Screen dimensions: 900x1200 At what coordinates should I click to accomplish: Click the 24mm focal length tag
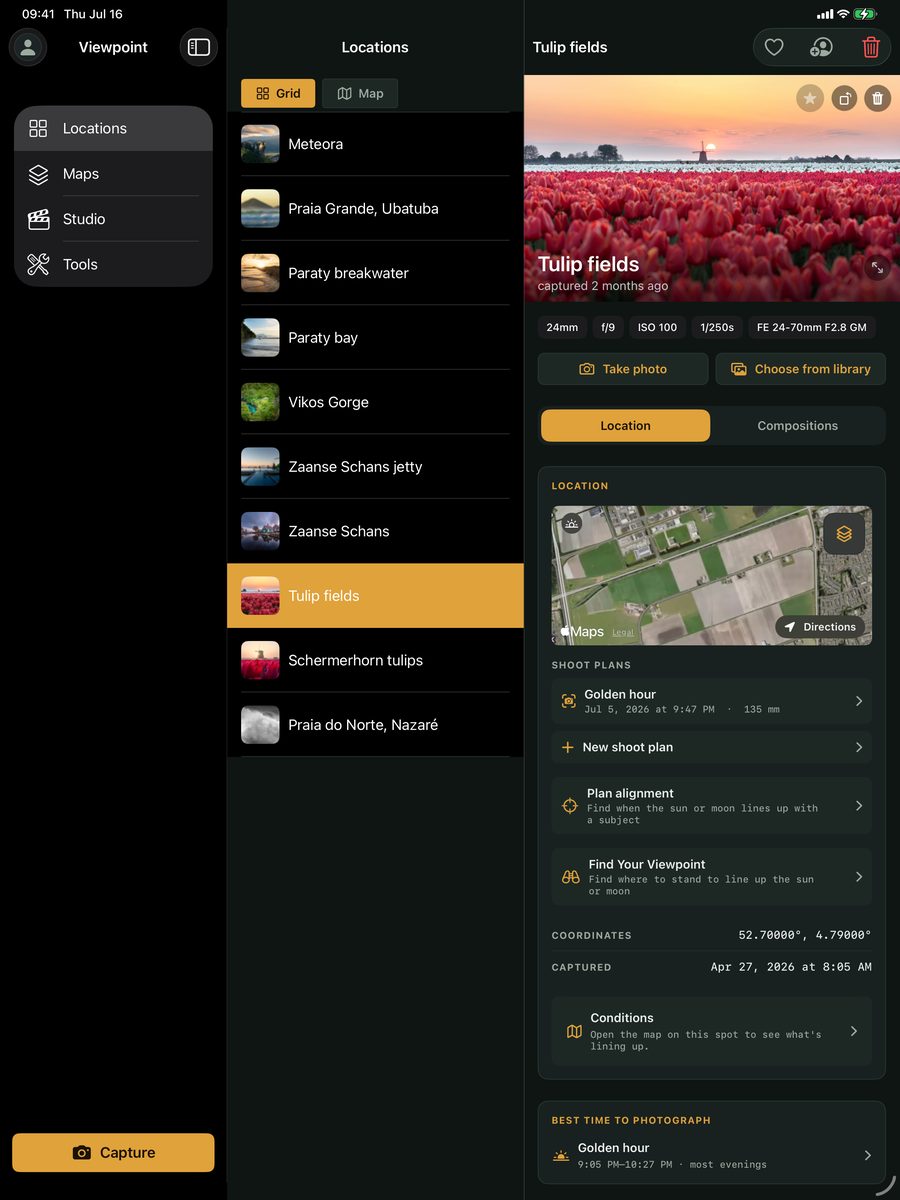coord(562,327)
